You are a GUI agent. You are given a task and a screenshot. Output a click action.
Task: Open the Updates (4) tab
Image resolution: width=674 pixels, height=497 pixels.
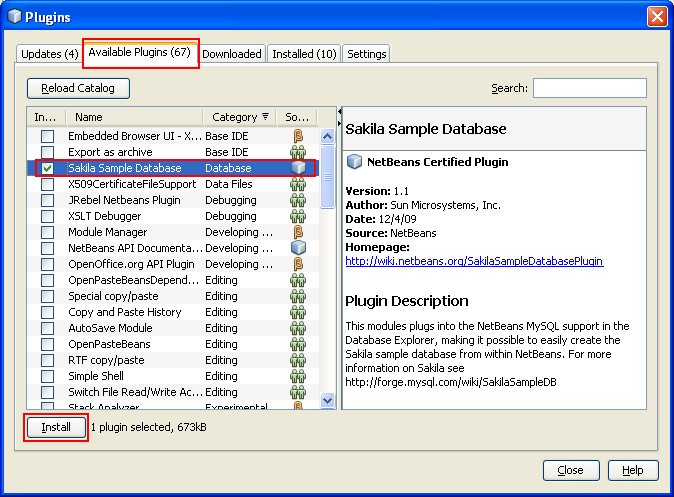[49, 54]
